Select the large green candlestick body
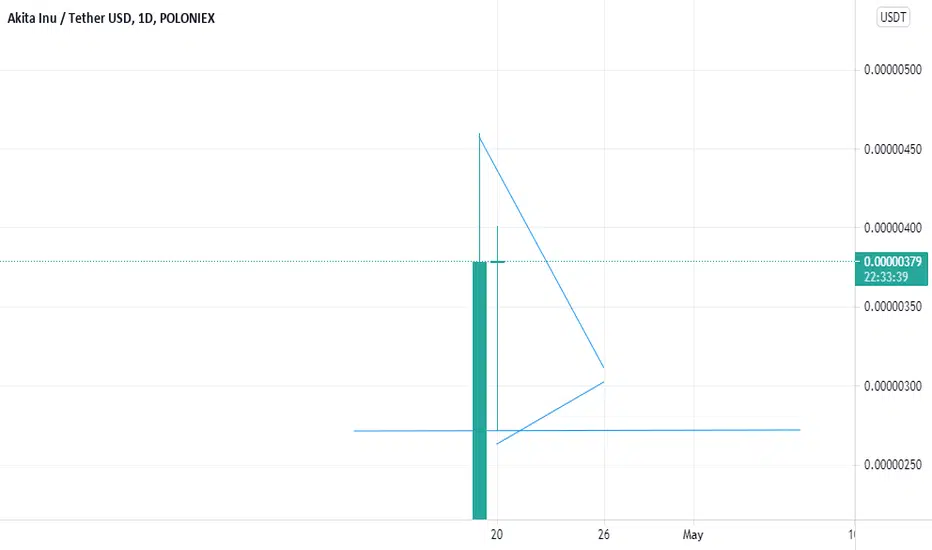Viewport: 932px width, 550px height. (480, 391)
